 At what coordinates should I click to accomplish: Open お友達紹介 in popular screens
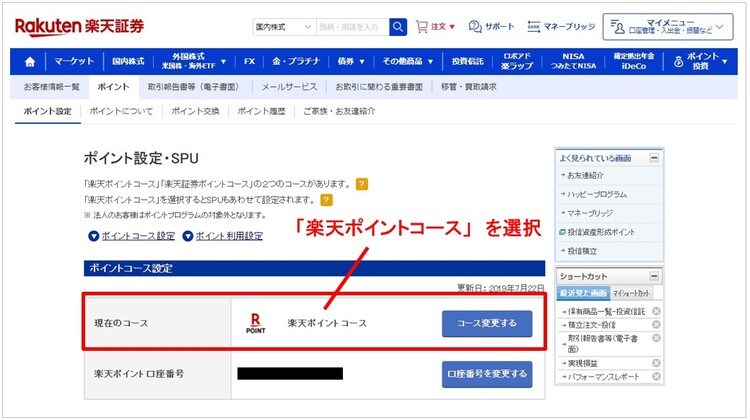click(585, 176)
